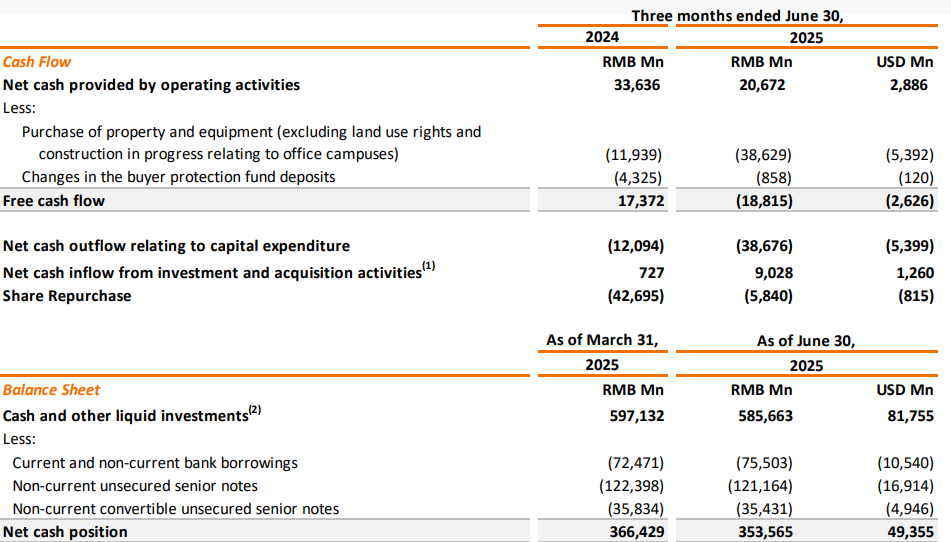
Task: Select Current and non-current bank borrowings label
Action: tap(155, 463)
